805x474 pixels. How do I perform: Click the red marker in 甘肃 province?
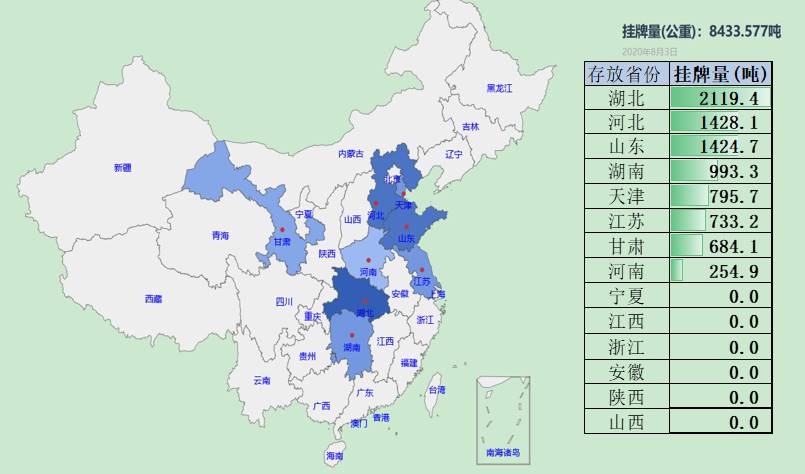coord(282,230)
